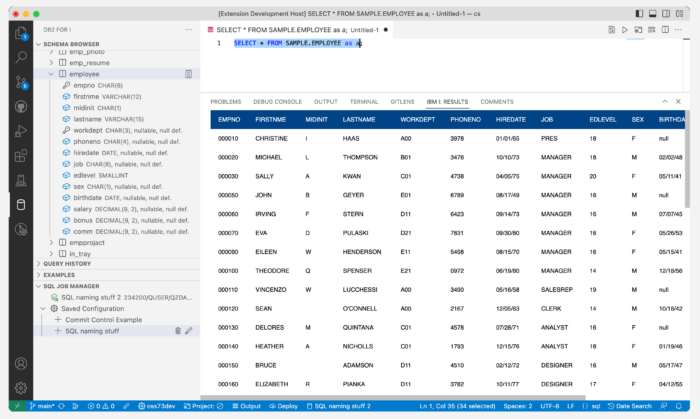700x419 pixels.
Task: Synchronize changes icon in status bar
Action: (62, 406)
